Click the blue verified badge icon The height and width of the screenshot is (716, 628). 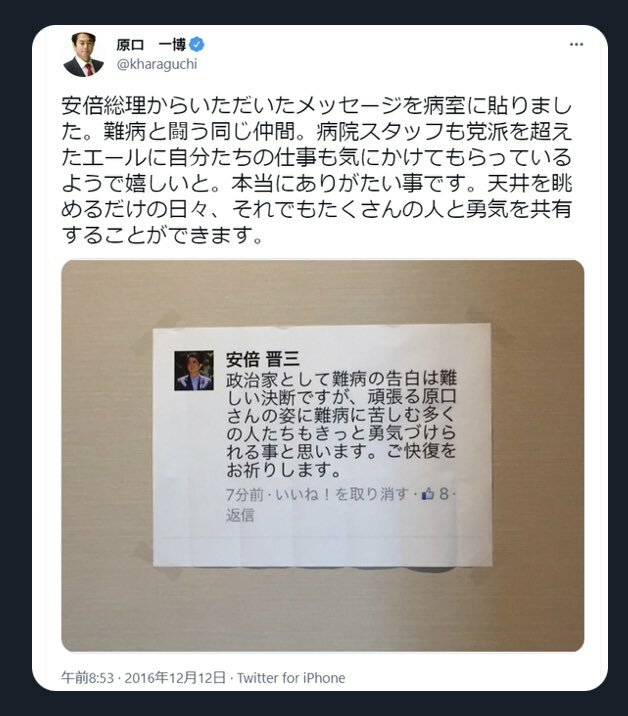197,45
